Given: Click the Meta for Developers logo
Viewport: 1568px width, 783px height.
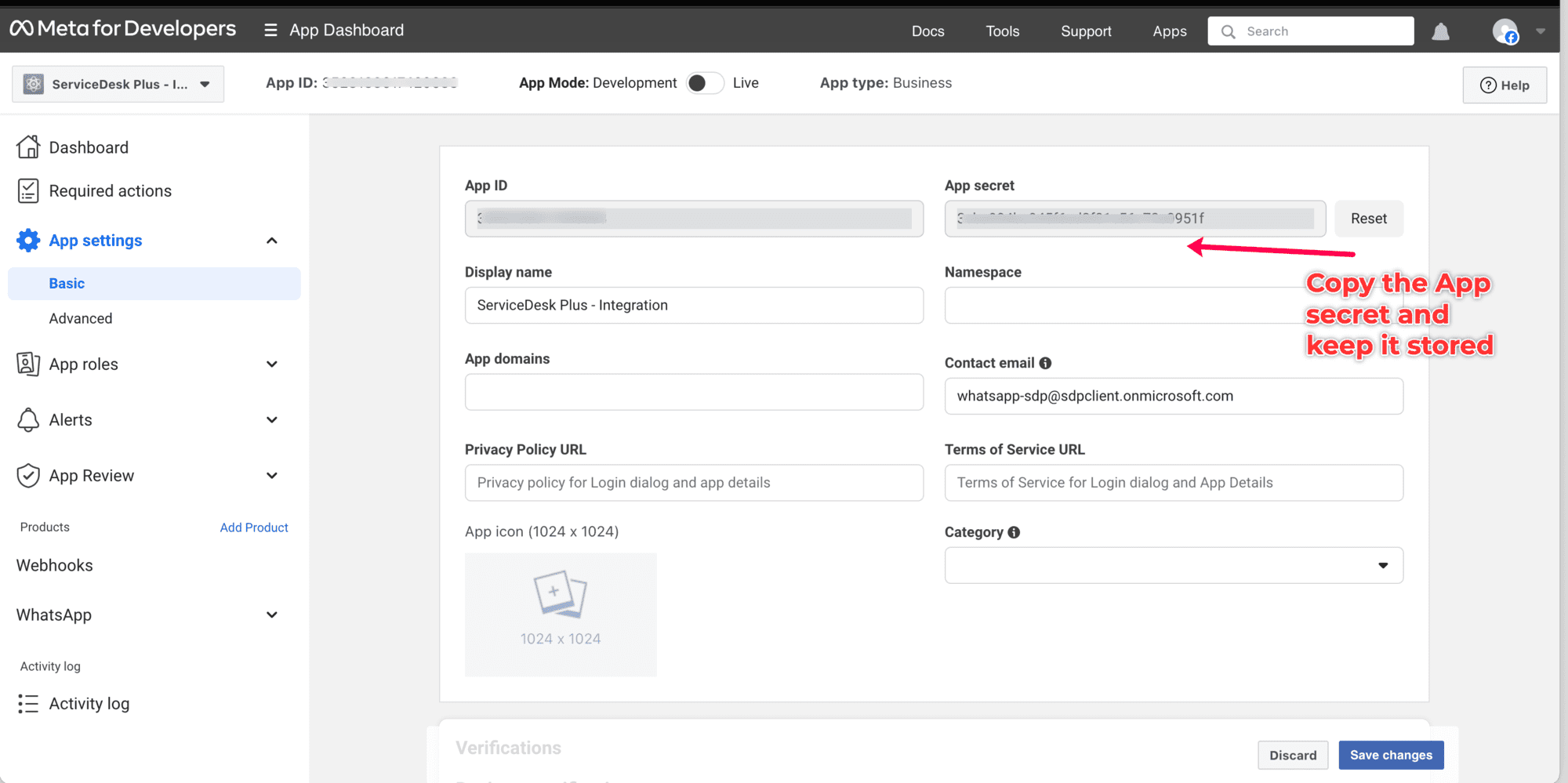Looking at the screenshot, I should coord(123,29).
